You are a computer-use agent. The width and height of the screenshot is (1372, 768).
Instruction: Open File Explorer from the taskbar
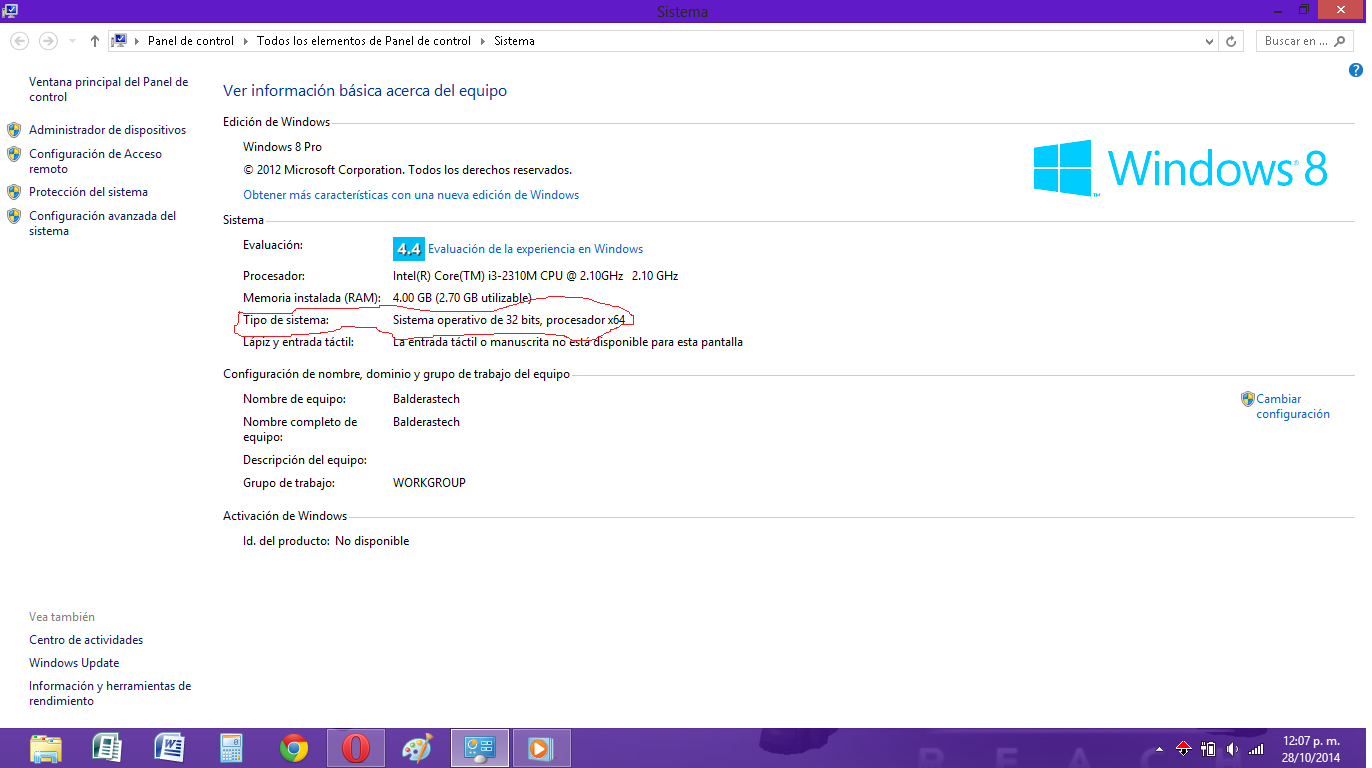click(45, 747)
